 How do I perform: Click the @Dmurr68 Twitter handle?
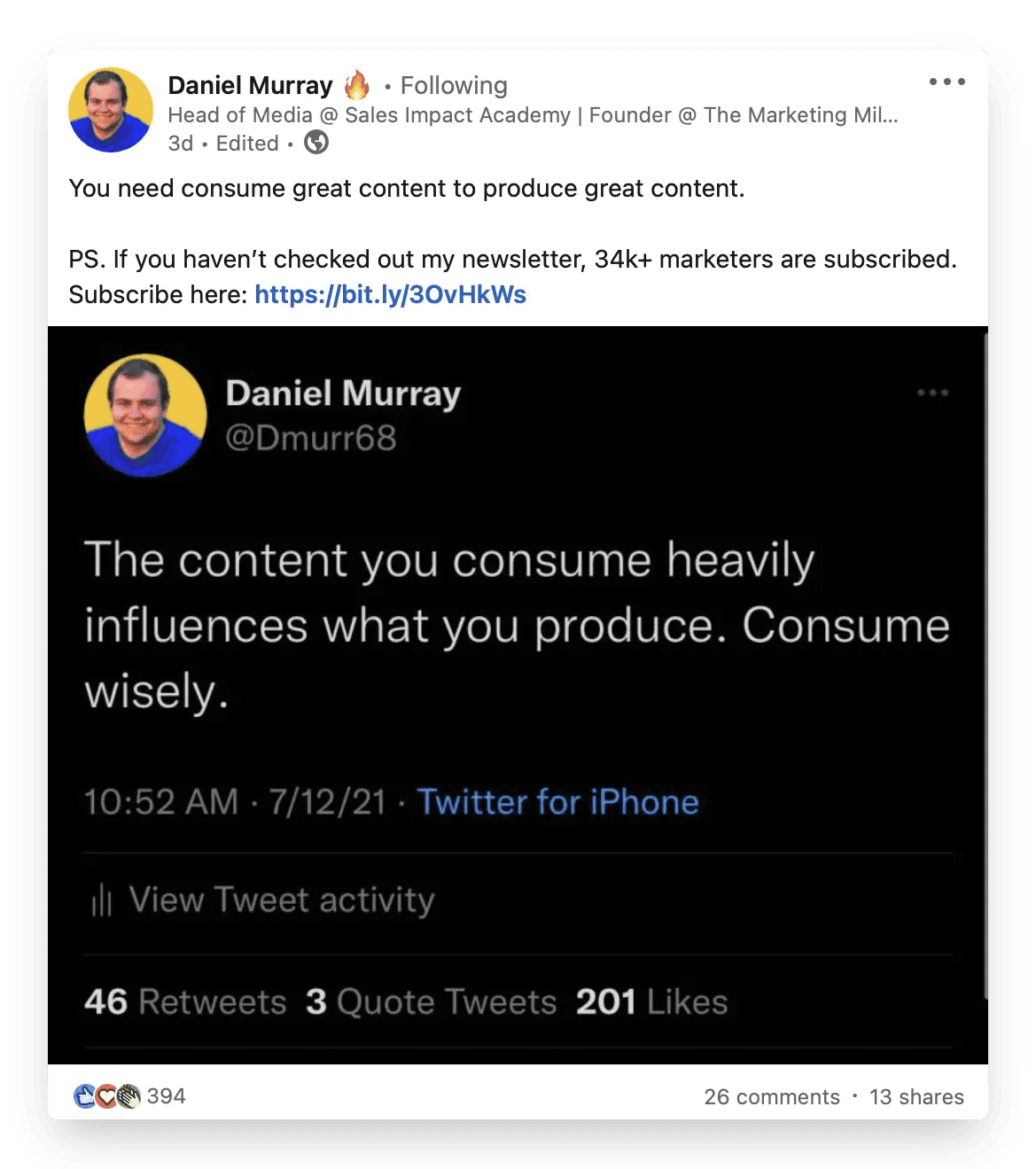tap(311, 438)
